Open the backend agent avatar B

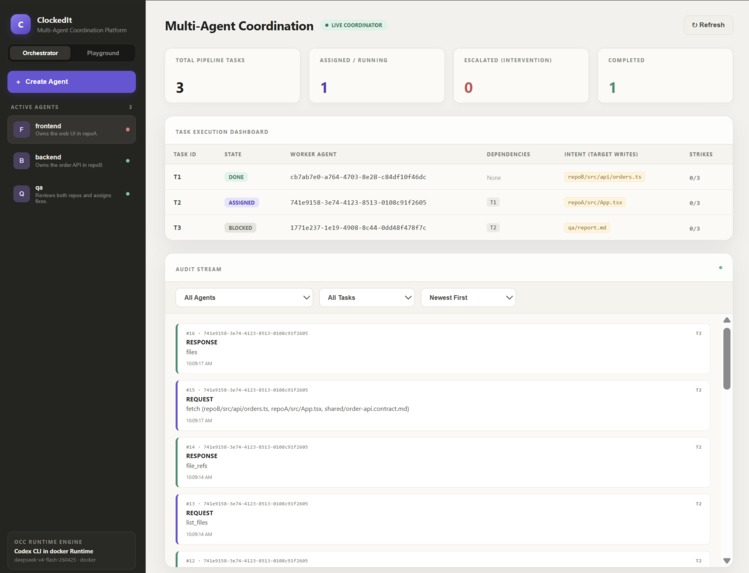[x=21, y=161]
